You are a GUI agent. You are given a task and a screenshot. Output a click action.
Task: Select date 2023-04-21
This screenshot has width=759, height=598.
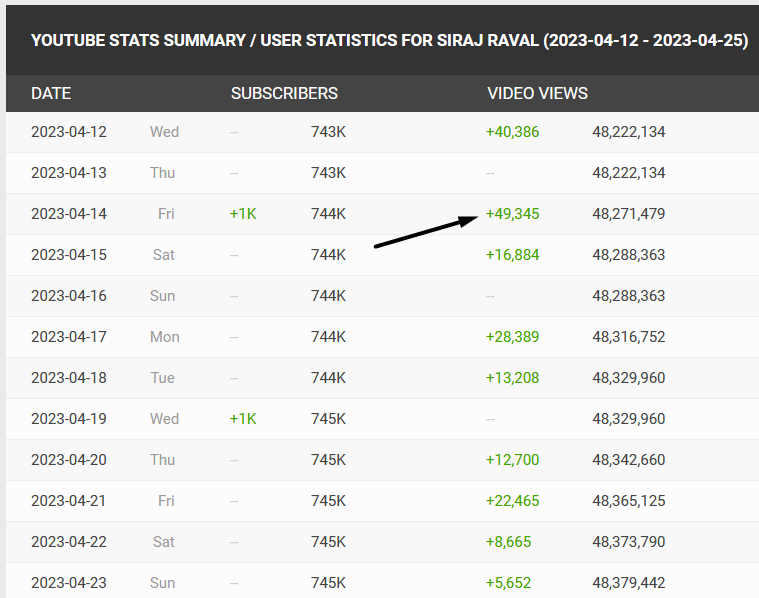(x=69, y=501)
